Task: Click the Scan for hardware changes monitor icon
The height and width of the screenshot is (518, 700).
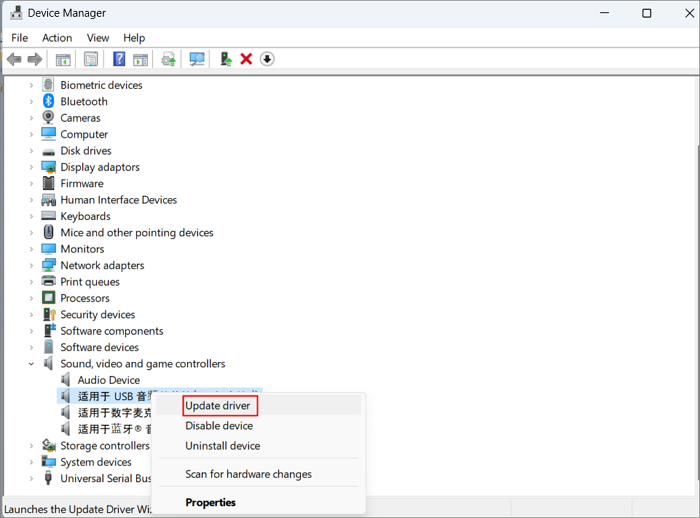Action: [197, 59]
